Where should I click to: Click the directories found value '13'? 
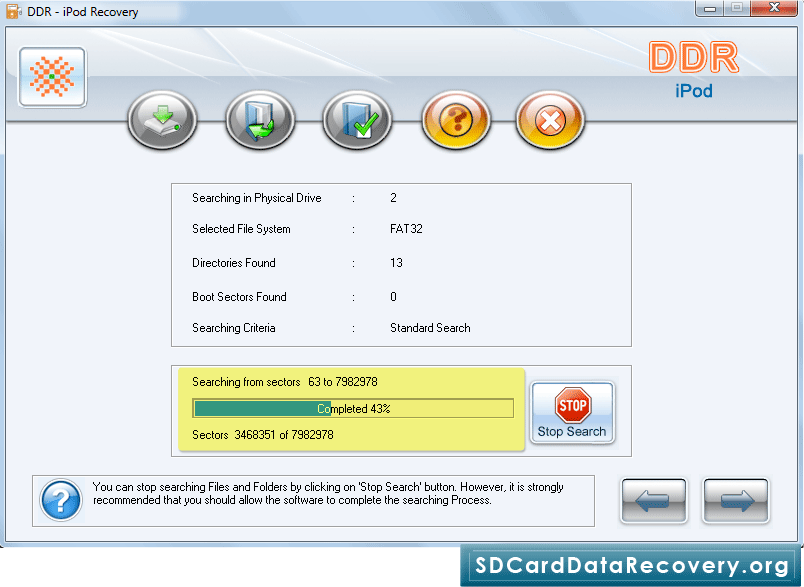click(x=396, y=263)
